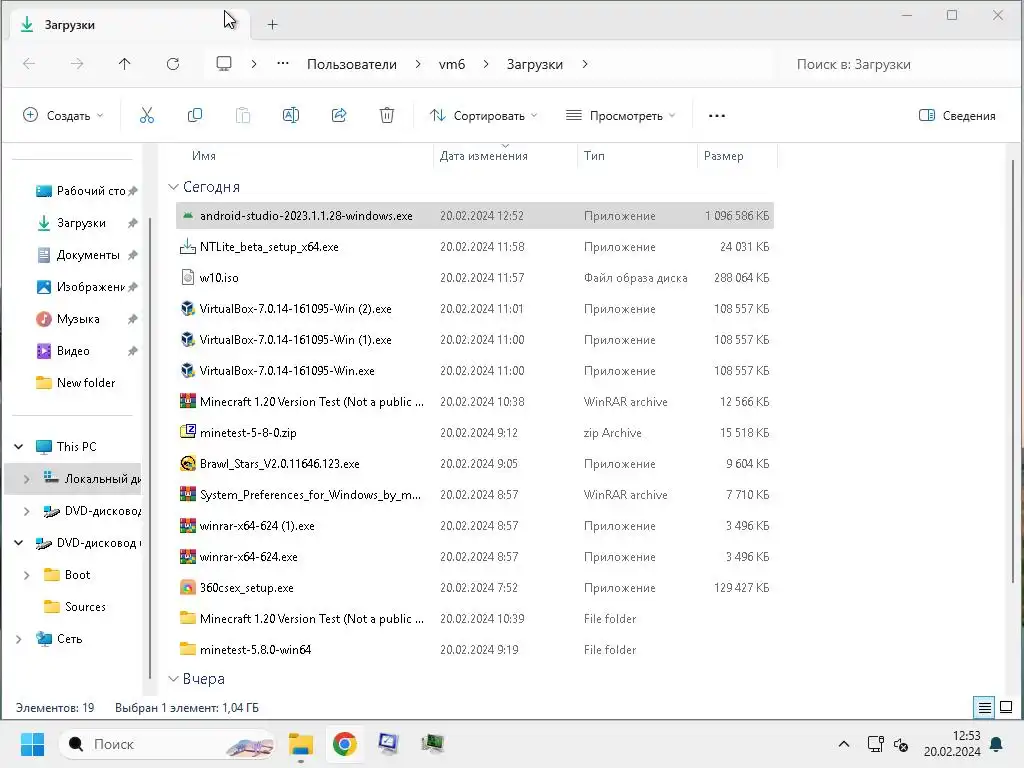The height and width of the screenshot is (768, 1024).
Task: Open the three-dot more options menu
Action: coord(716,116)
